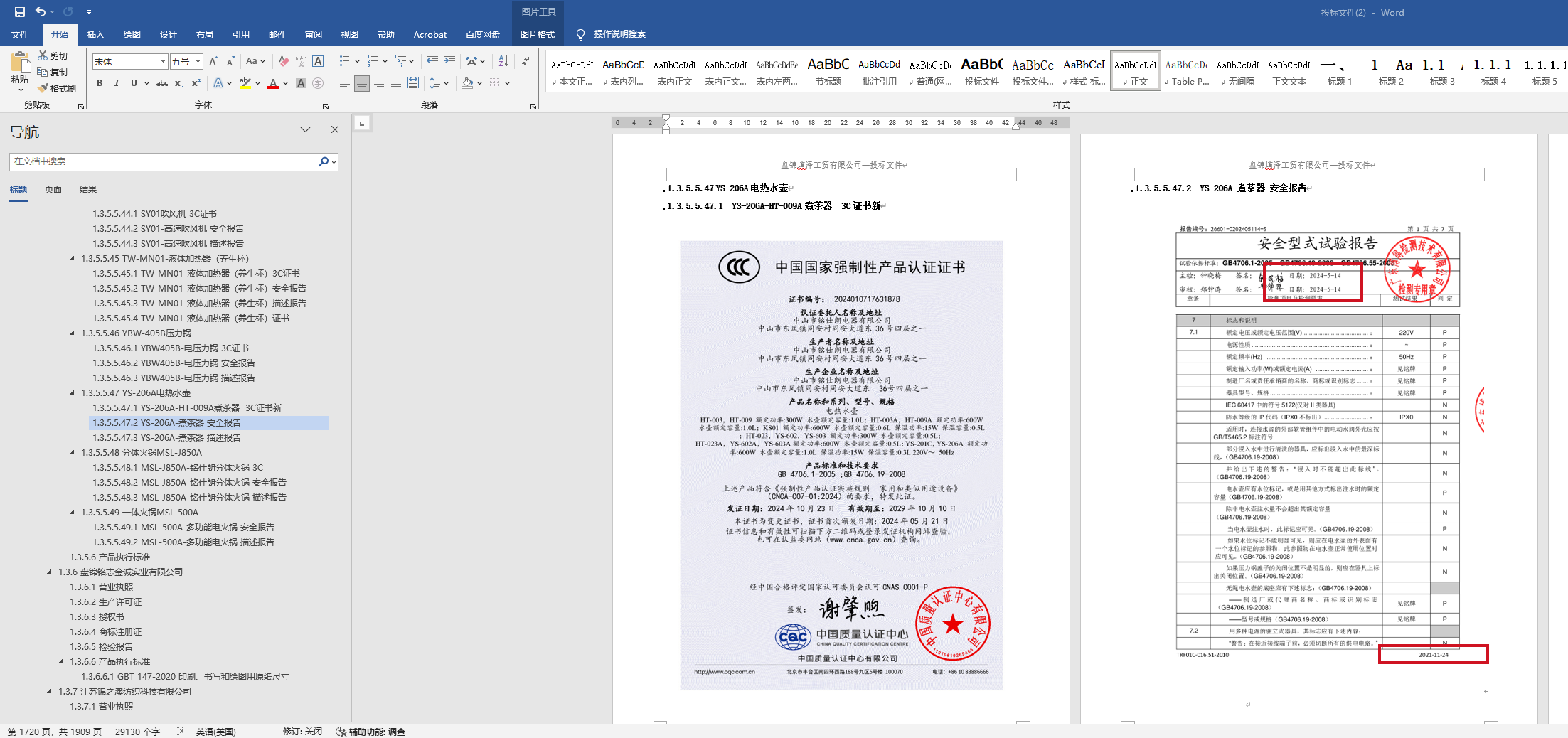Viewport: 1568px width, 738px height.
Task: Toggle center alignment
Action: coord(362,83)
